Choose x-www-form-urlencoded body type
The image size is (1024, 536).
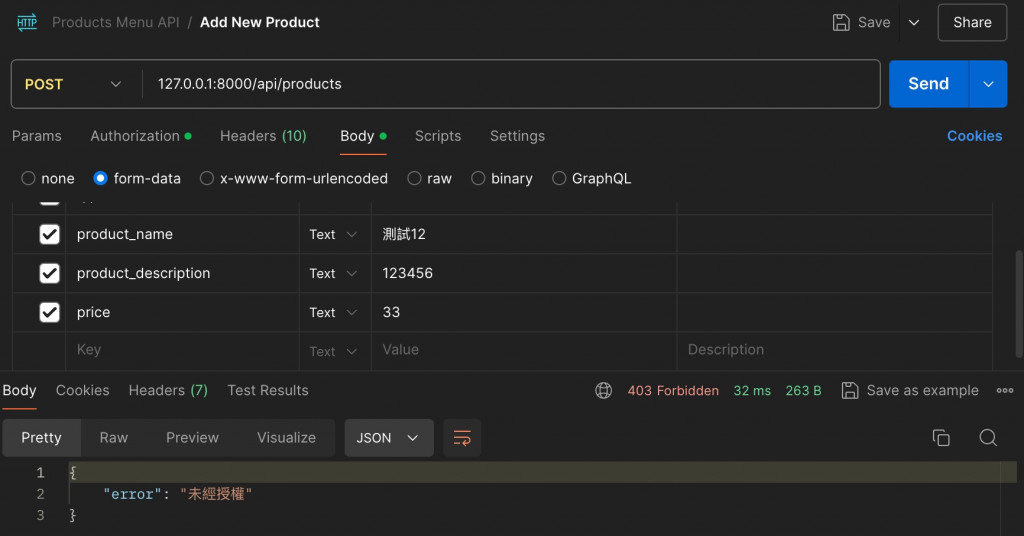click(x=206, y=178)
